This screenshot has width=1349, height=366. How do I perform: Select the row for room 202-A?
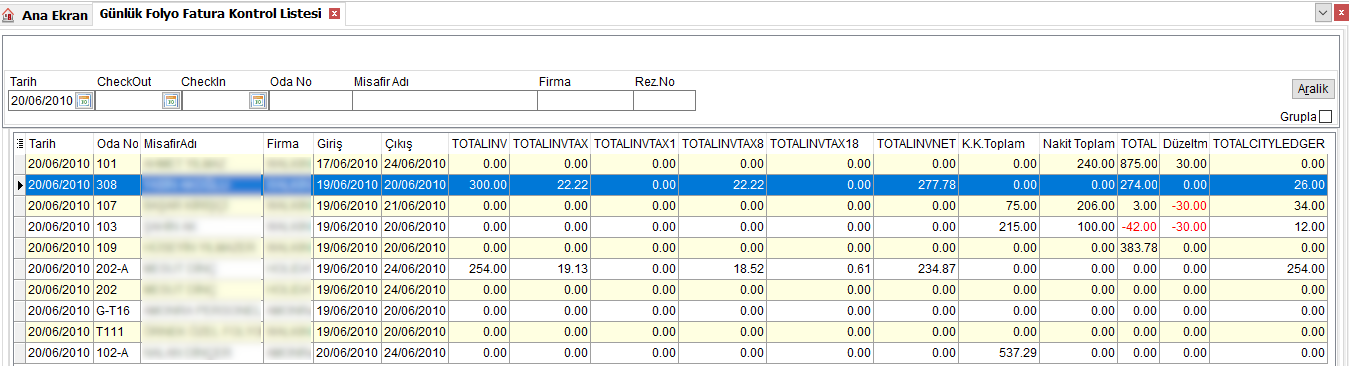pos(677,268)
